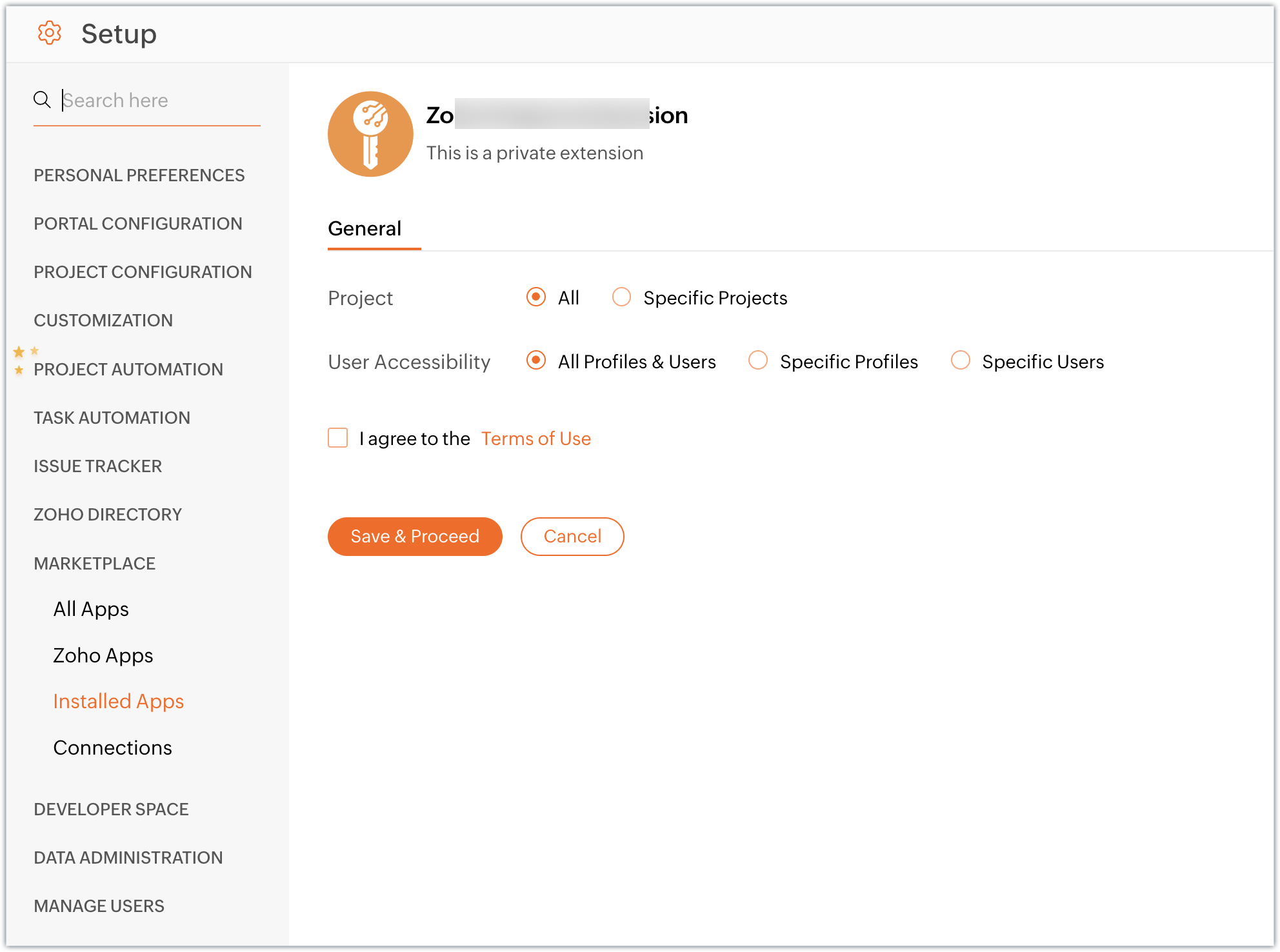
Task: Expand Data Administration section
Action: click(128, 858)
